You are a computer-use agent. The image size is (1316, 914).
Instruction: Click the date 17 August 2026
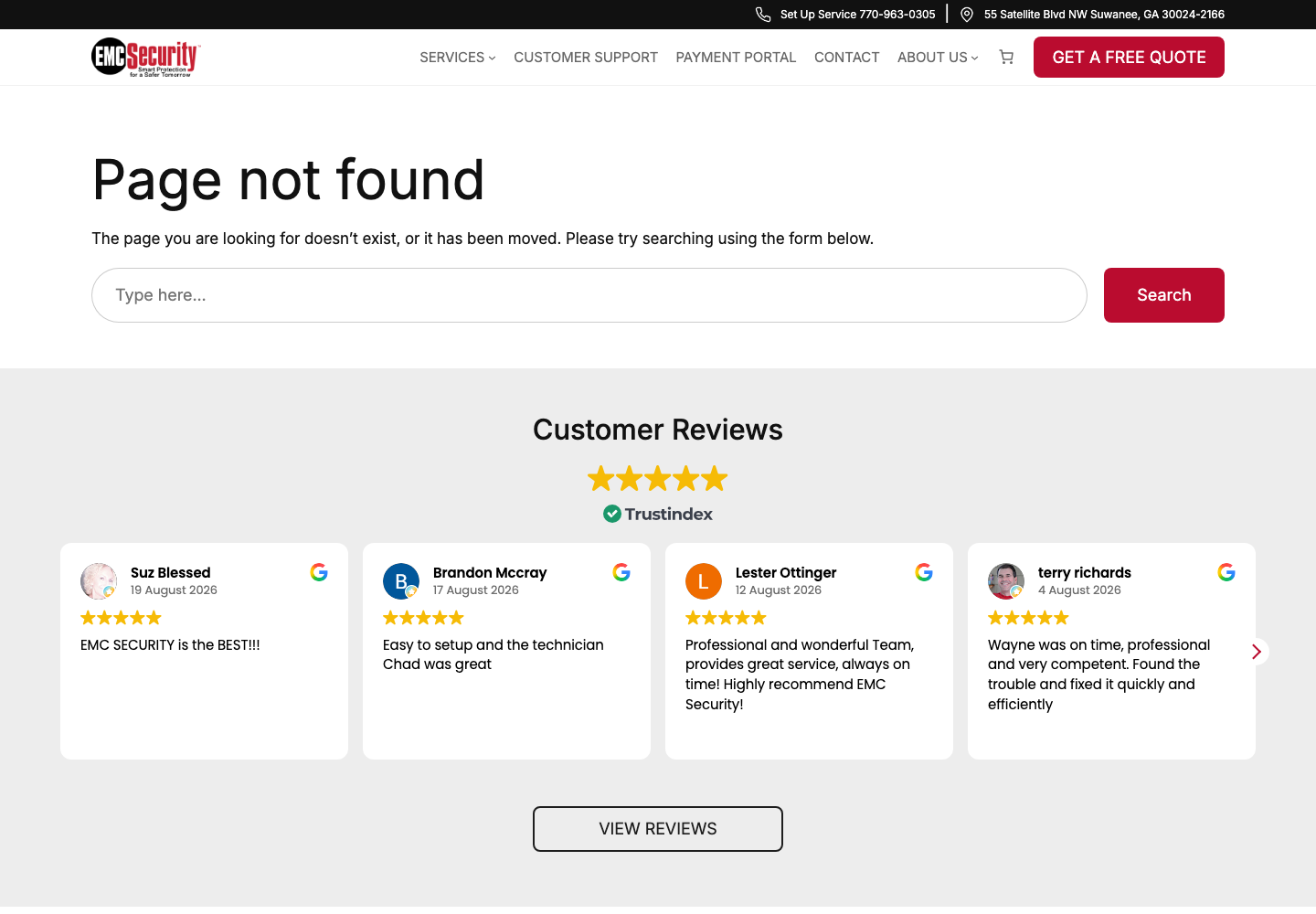(x=476, y=590)
